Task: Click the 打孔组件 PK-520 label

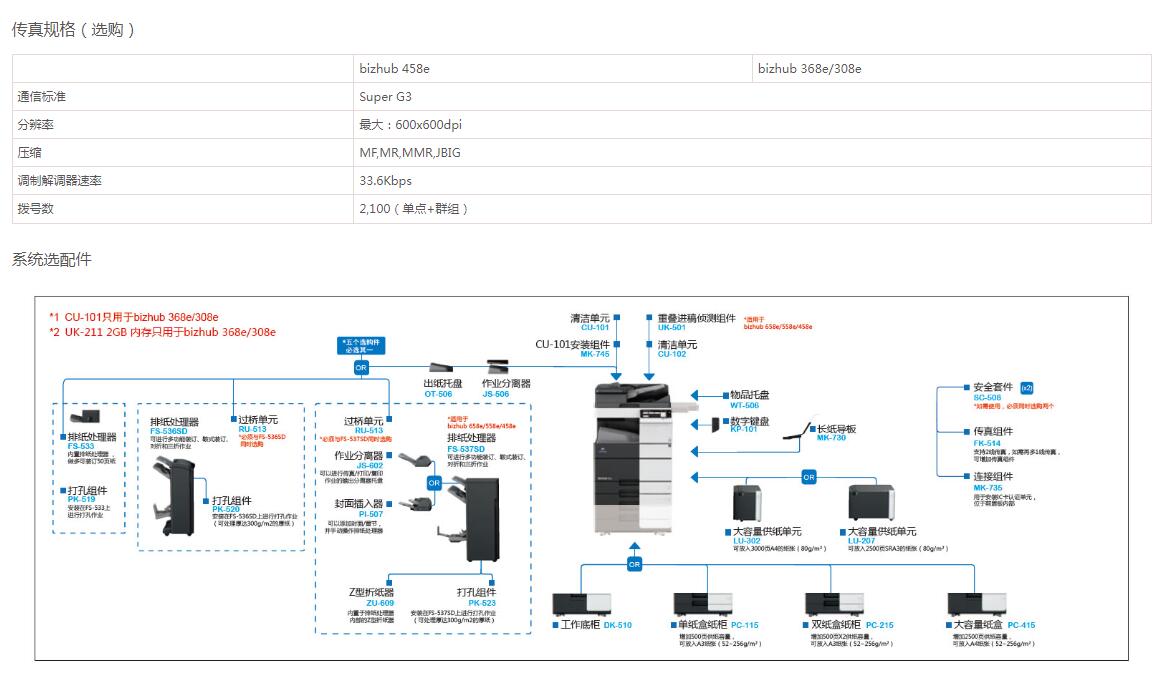Action: tap(231, 504)
